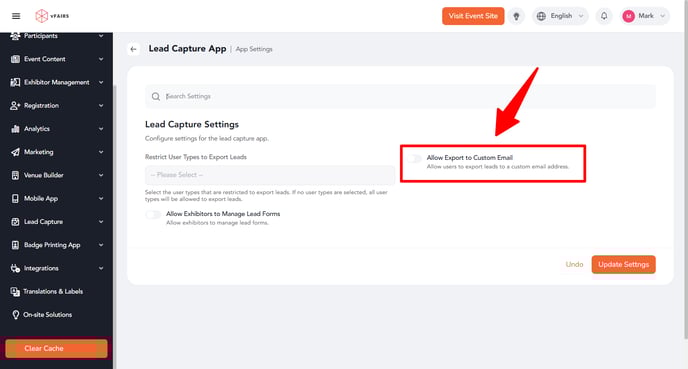Toggle Allow Exhibitors to Manage Lead Forms

(153, 215)
